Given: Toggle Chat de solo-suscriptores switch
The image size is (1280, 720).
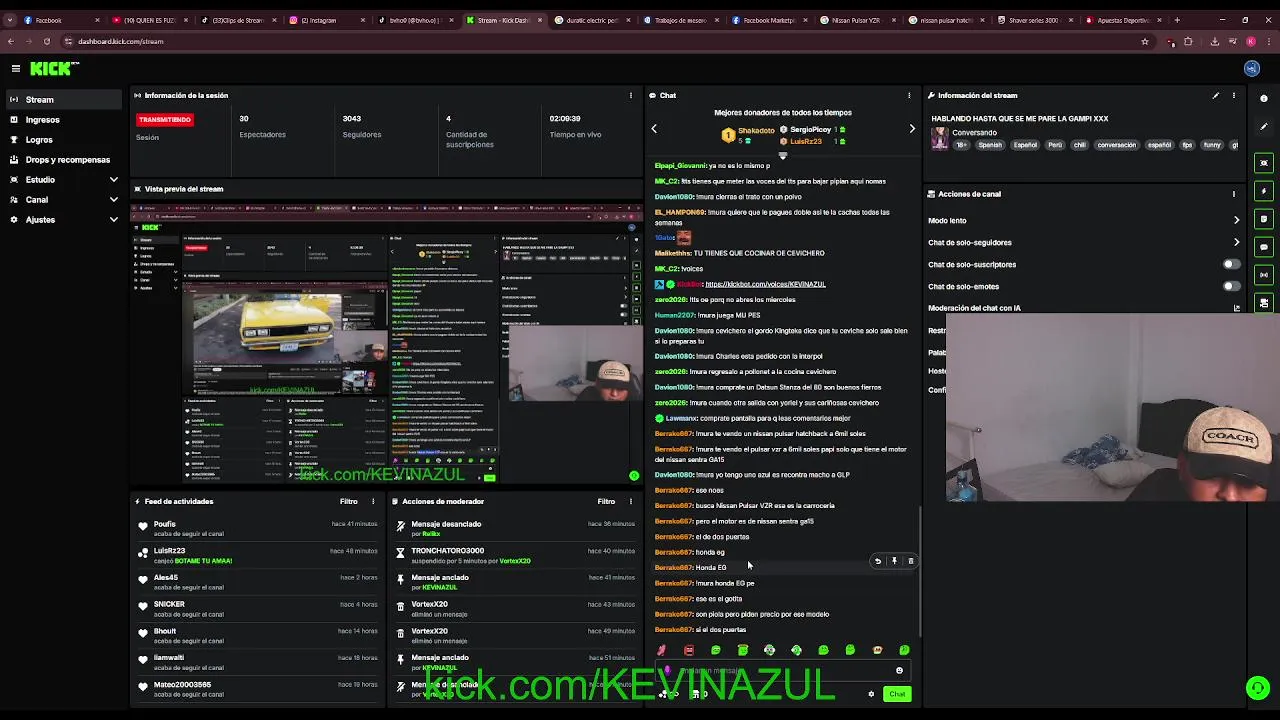Looking at the screenshot, I should [1231, 264].
